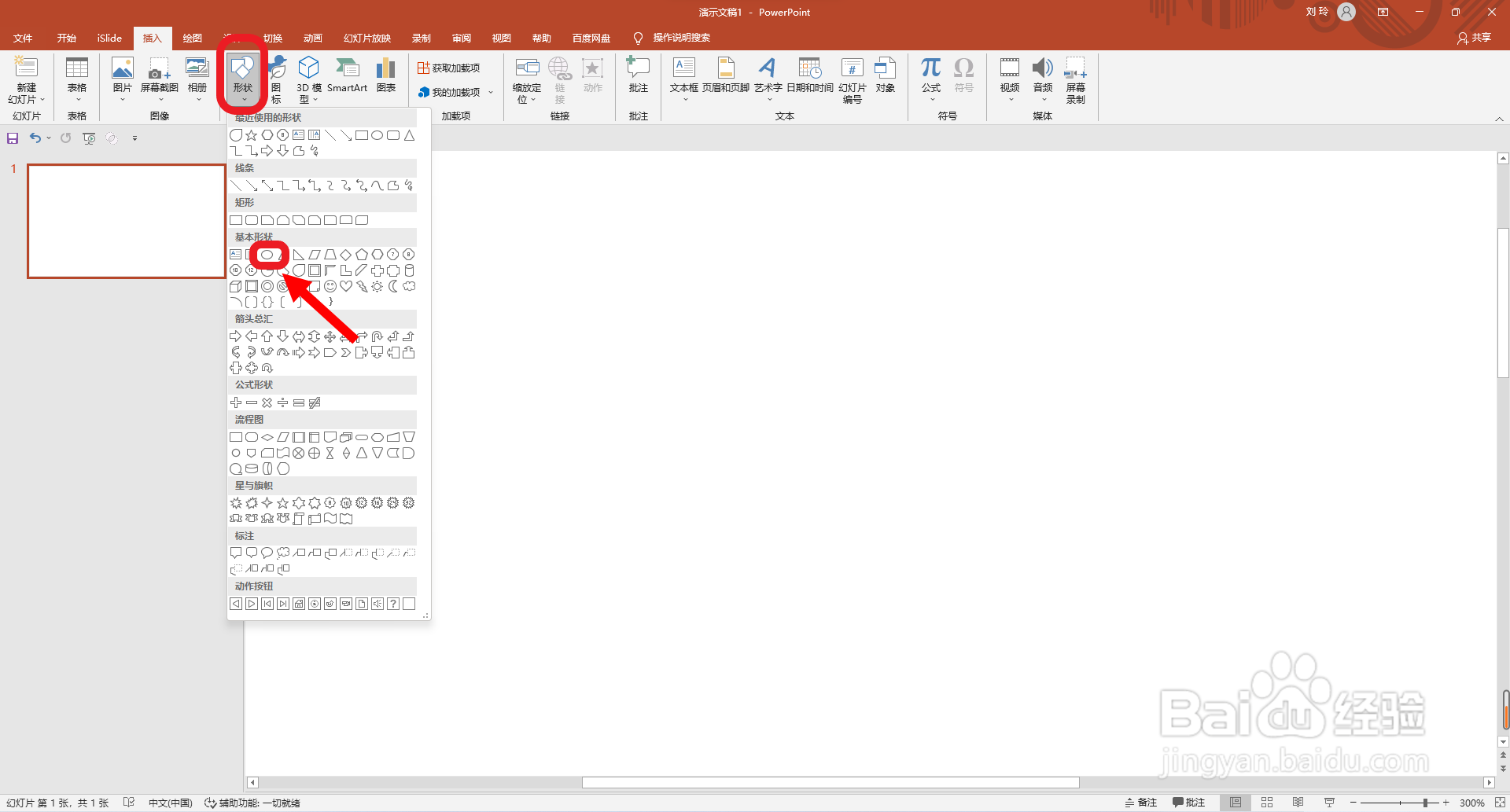
Task: Pick the smiley face basic shape
Action: pos(330,286)
